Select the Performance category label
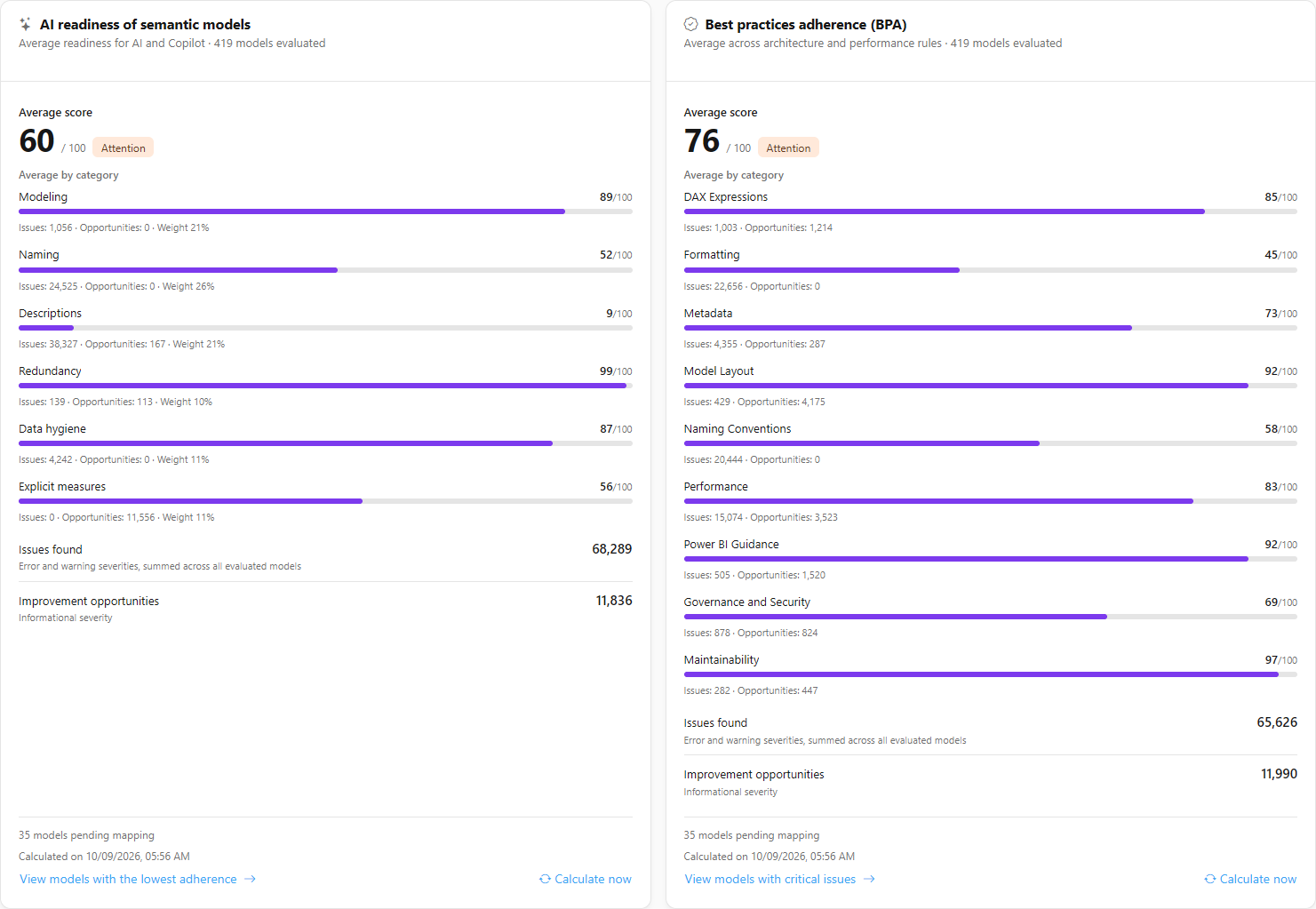This screenshot has width=1316, height=909. point(716,487)
